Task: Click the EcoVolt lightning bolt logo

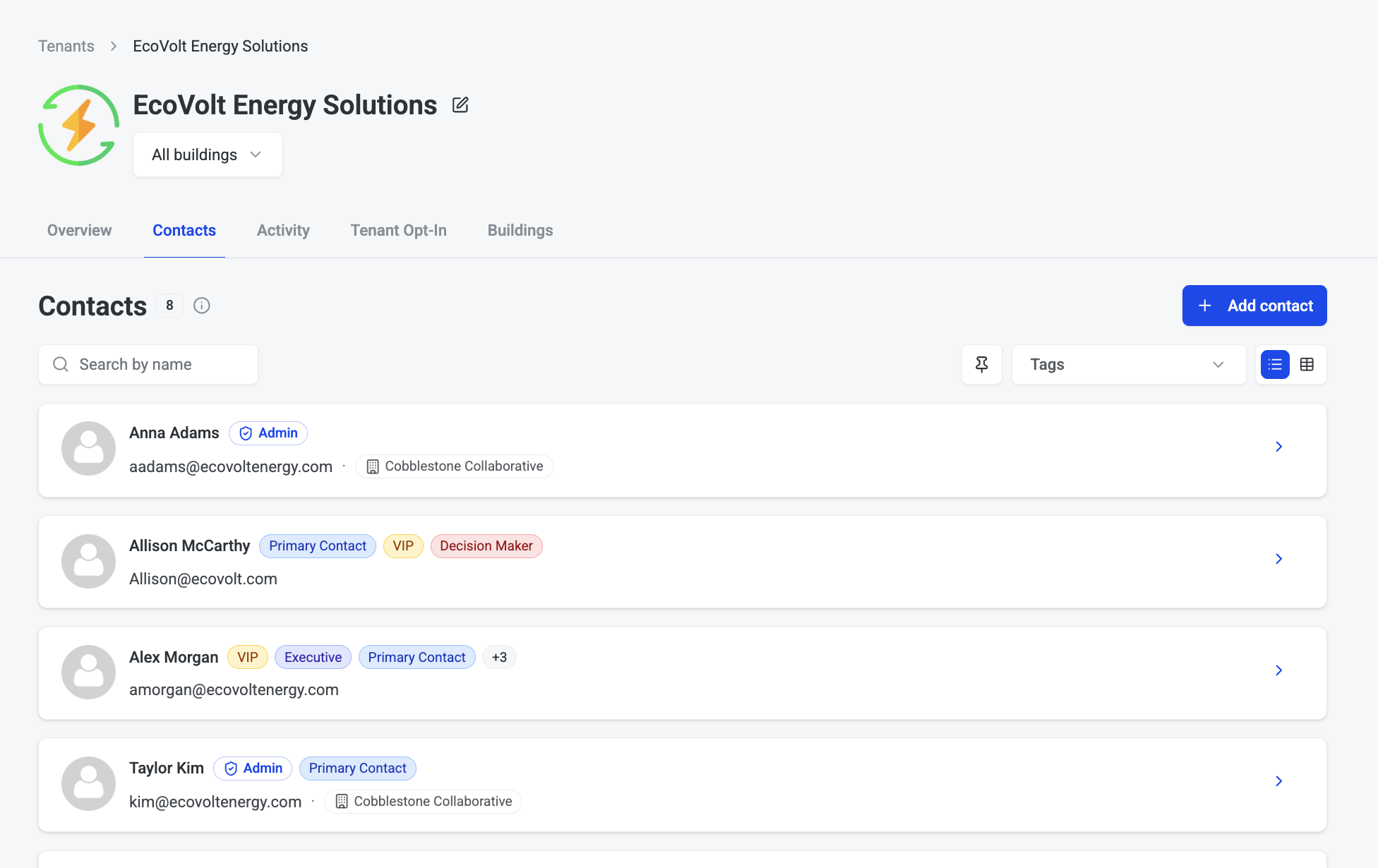Action: click(x=78, y=126)
